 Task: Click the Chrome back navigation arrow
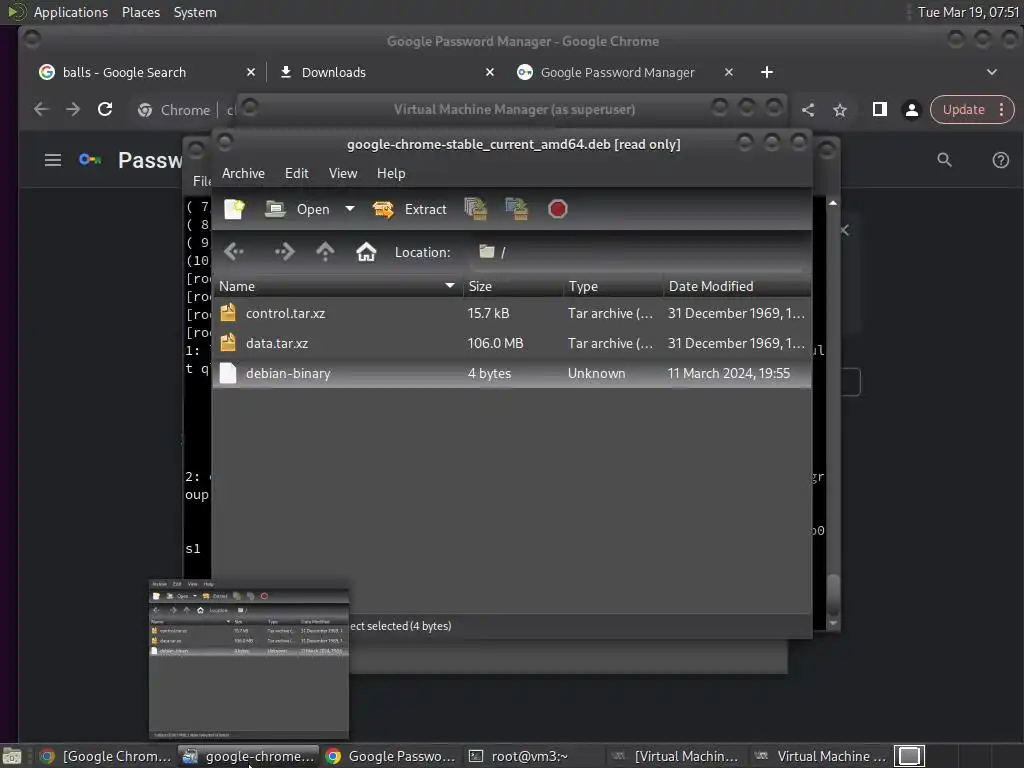pos(41,110)
